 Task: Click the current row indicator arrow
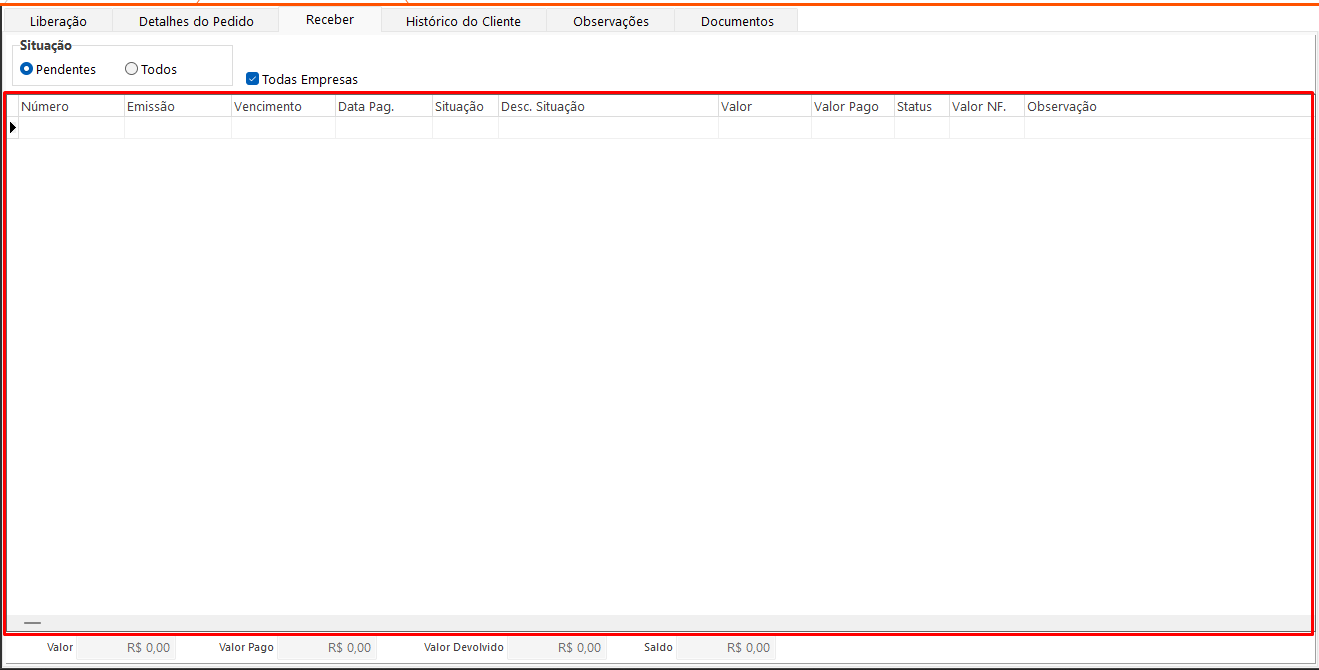click(x=13, y=128)
